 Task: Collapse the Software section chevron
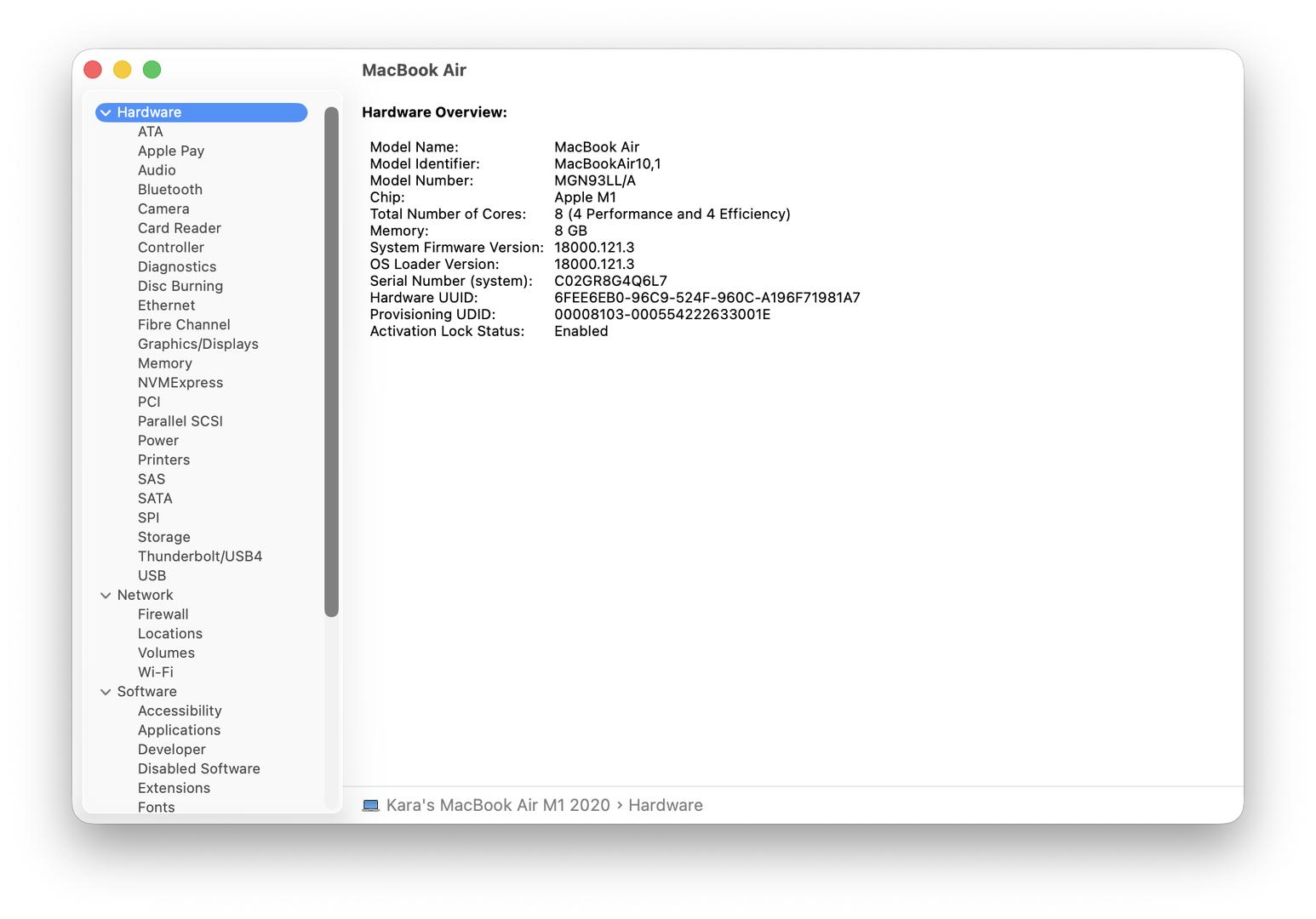[106, 692]
